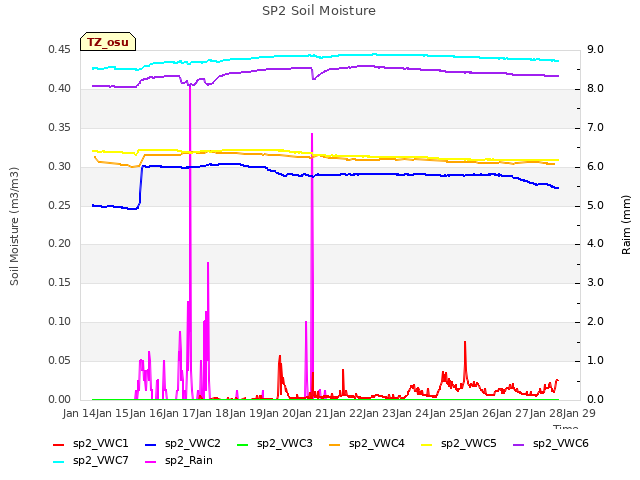This screenshot has width=640, height=480.
Task: Click the red VWC1 peak near Jan 25
Action: pyautogui.click(x=465, y=342)
